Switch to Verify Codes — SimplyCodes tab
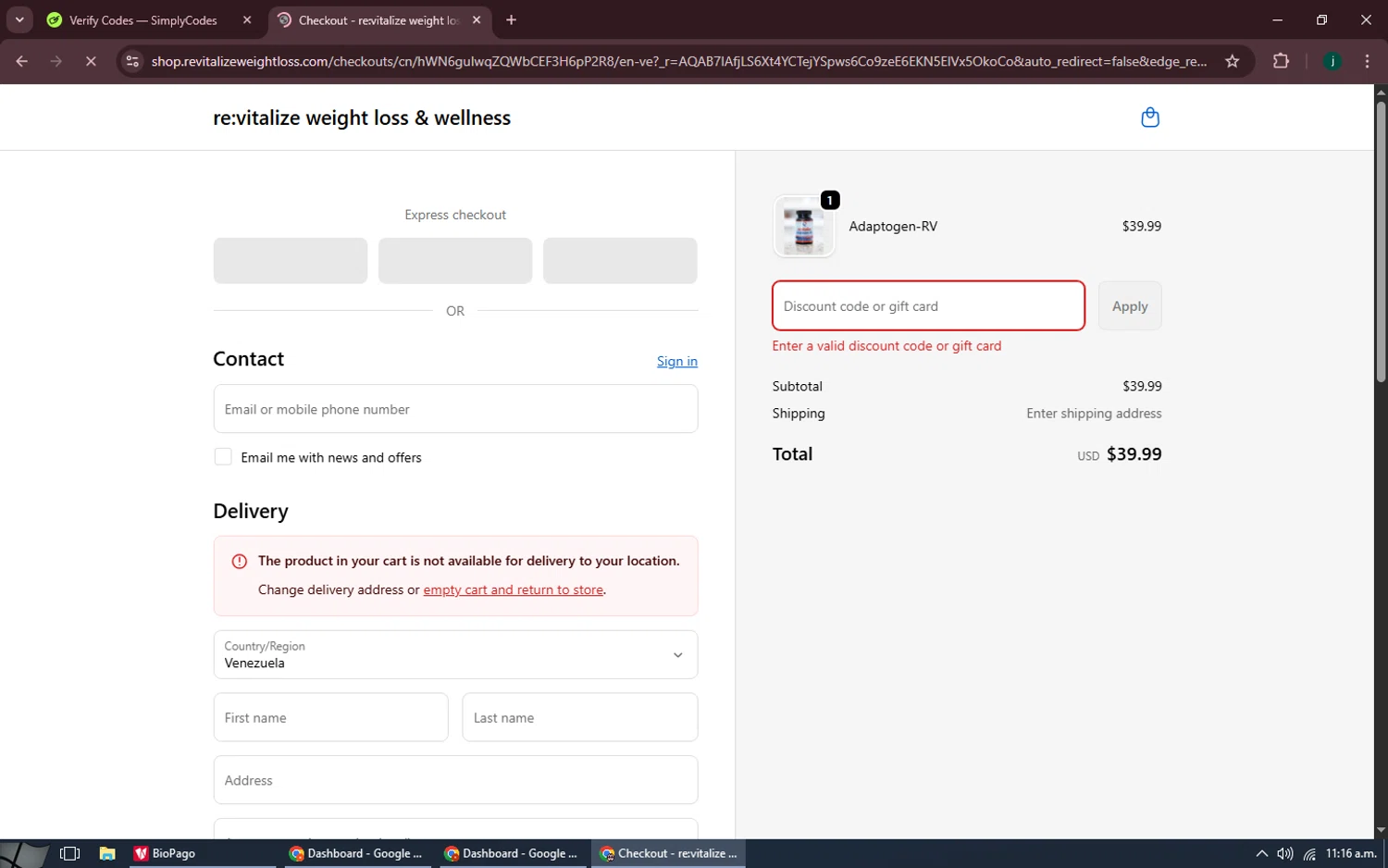The image size is (1388, 868). pos(143,19)
